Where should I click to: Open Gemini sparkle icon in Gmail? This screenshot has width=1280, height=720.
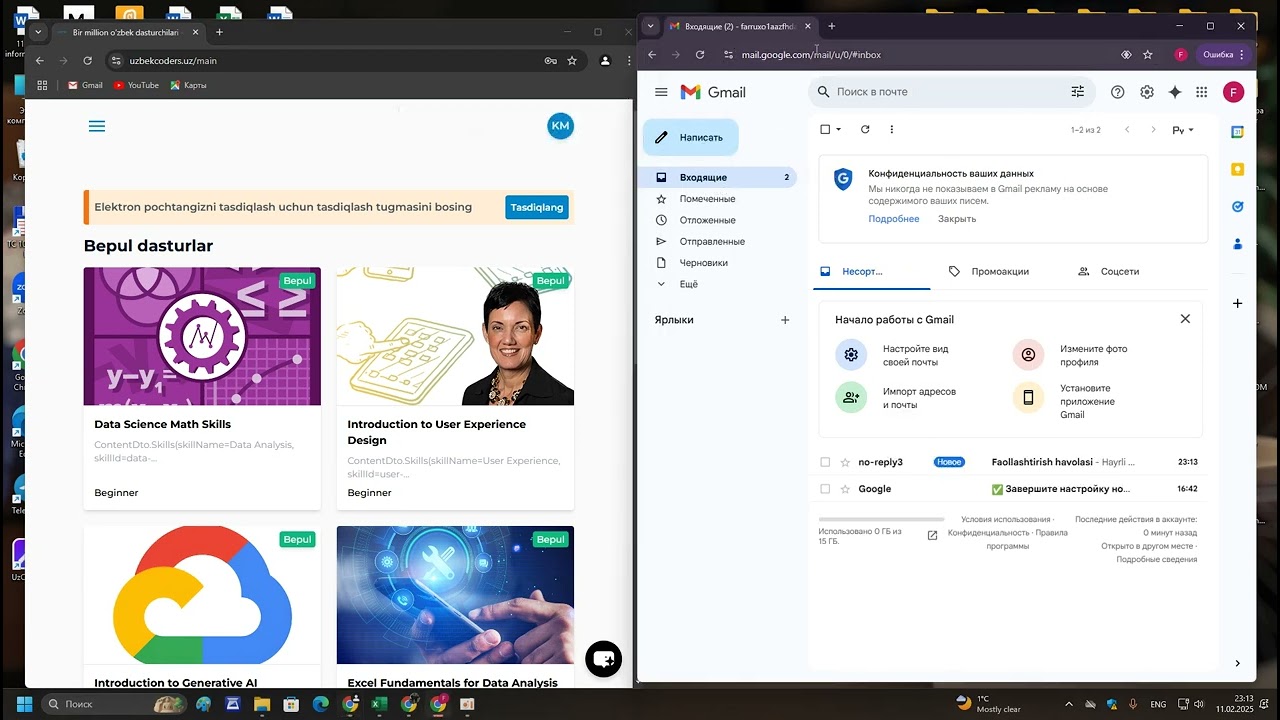[x=1175, y=92]
